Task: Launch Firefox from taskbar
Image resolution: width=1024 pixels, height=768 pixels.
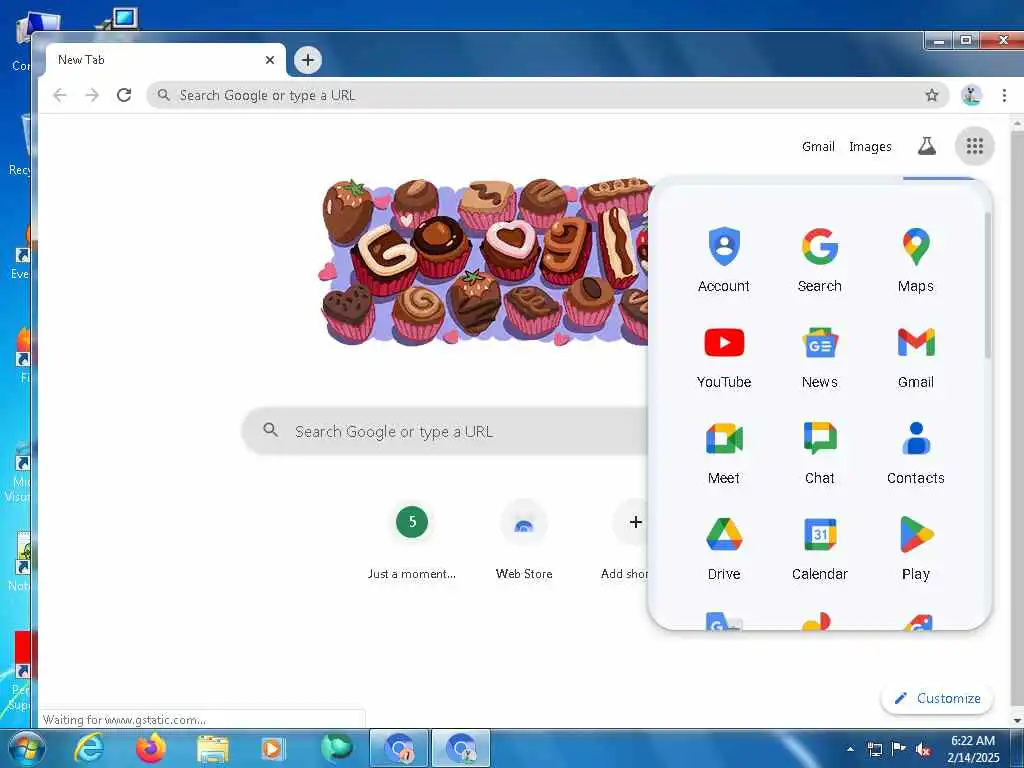Action: click(150, 748)
